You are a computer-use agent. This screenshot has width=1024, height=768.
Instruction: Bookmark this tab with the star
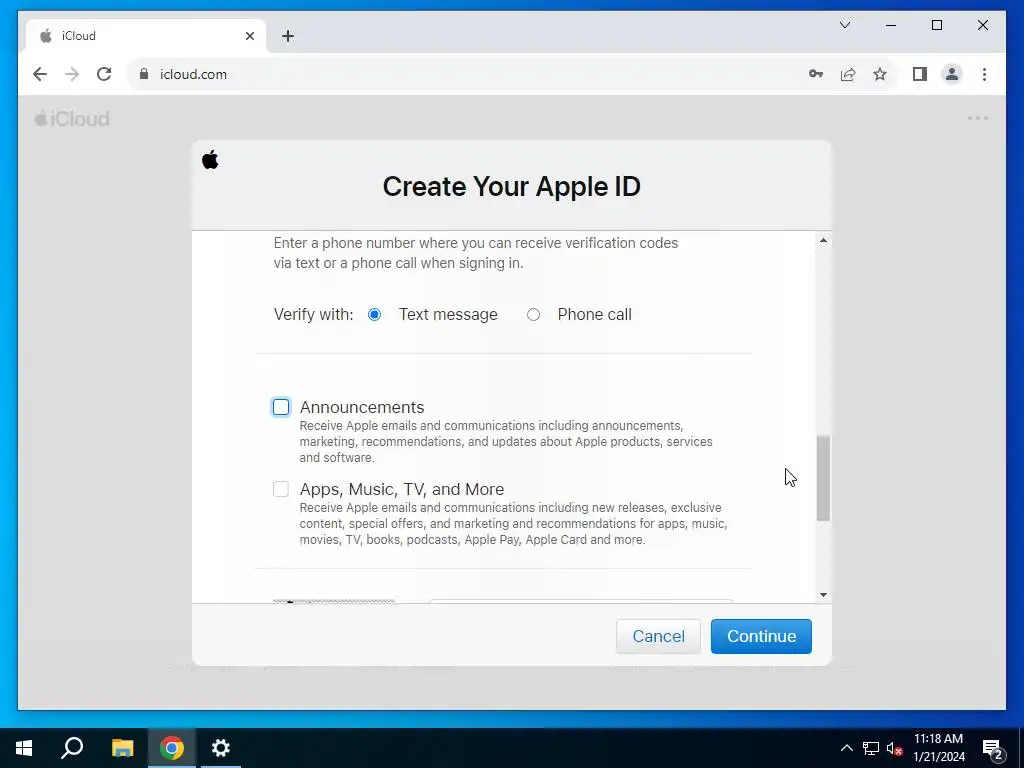880,74
